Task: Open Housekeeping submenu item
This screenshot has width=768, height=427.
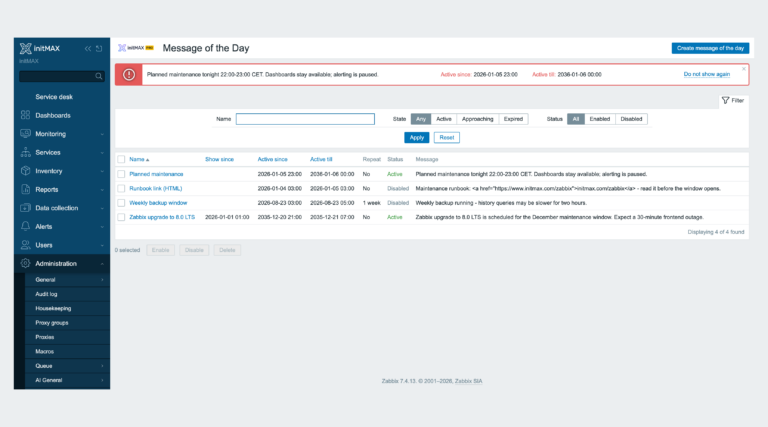Action: coord(53,308)
